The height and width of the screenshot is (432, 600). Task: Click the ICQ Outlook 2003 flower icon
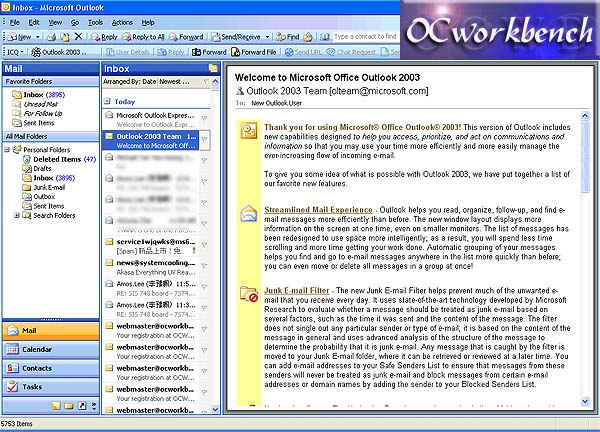pyautogui.click(x=36, y=52)
